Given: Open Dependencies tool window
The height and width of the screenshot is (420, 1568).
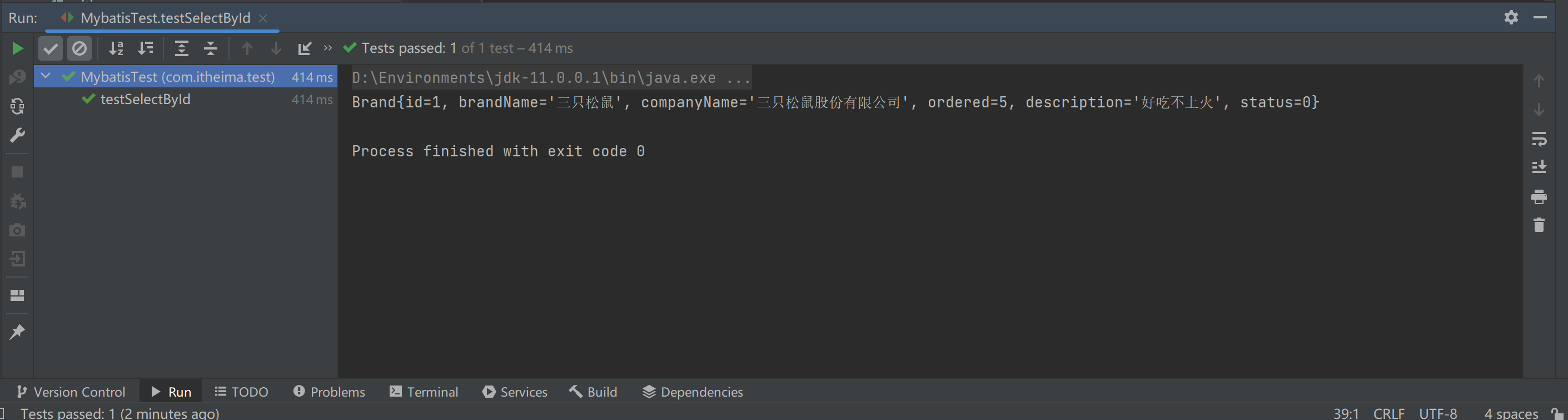Looking at the screenshot, I should 693,392.
